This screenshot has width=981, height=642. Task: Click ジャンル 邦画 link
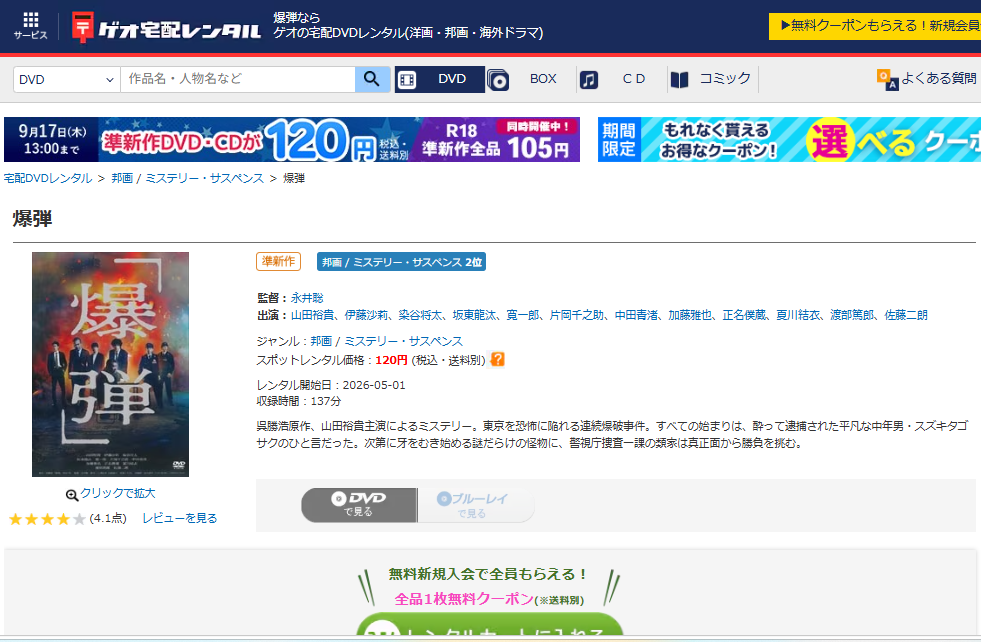[x=321, y=341]
